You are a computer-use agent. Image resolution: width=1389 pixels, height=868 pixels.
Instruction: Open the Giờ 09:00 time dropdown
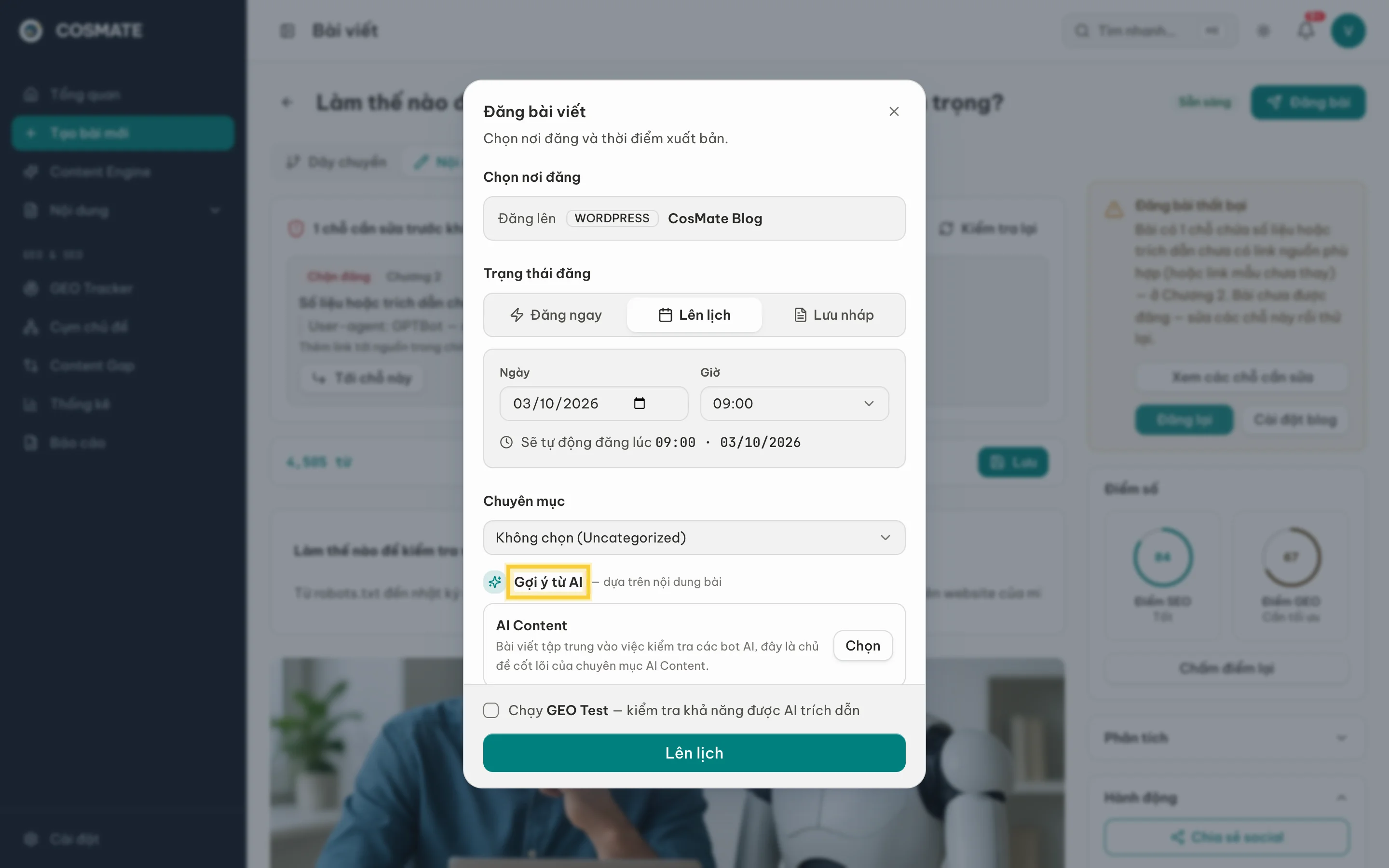tap(794, 404)
